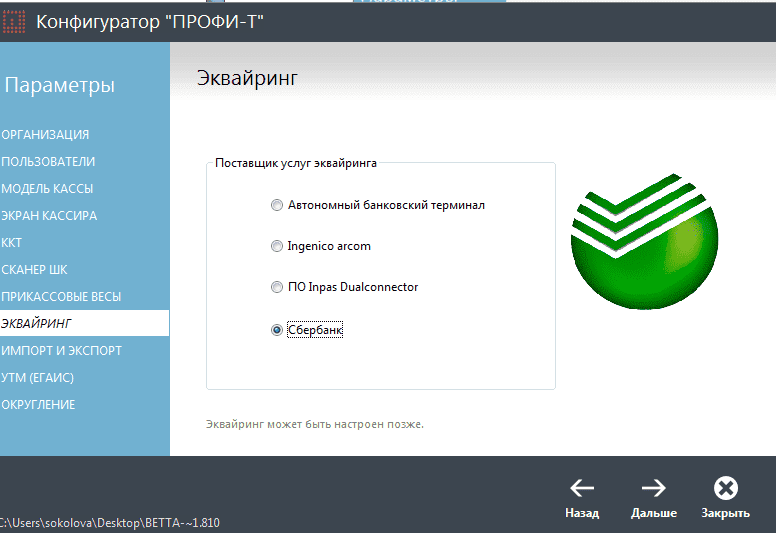
Task: Click the red dotted Конфигуратор app logo
Action: pos(13,22)
